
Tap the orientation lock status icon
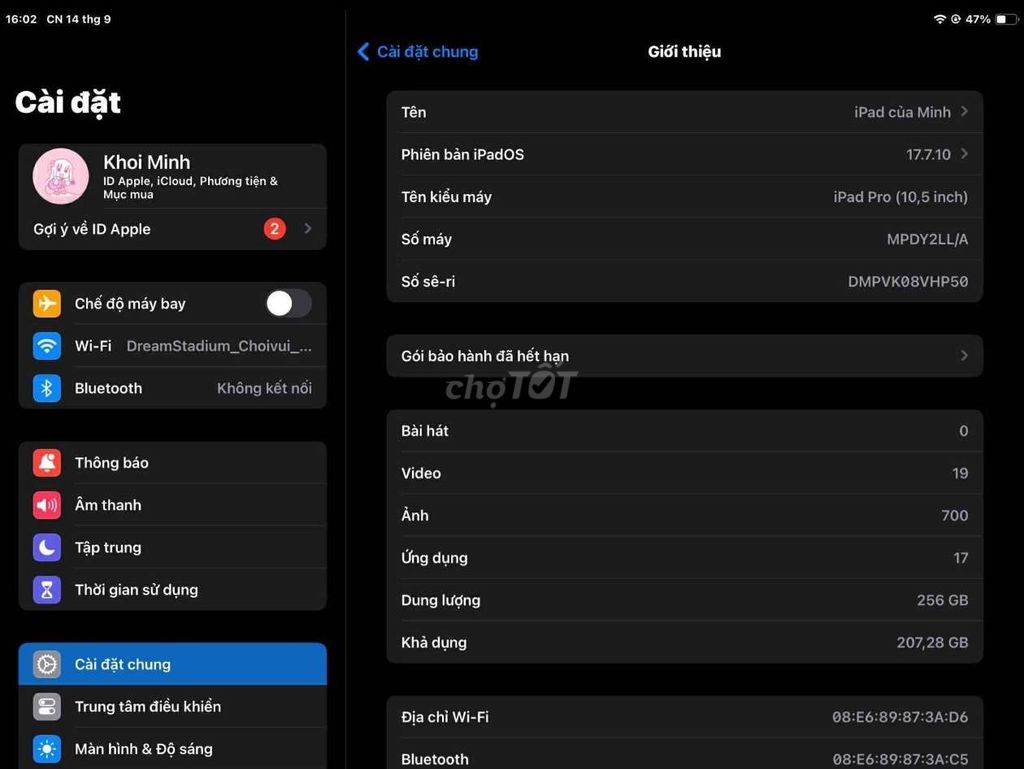[x=956, y=19]
